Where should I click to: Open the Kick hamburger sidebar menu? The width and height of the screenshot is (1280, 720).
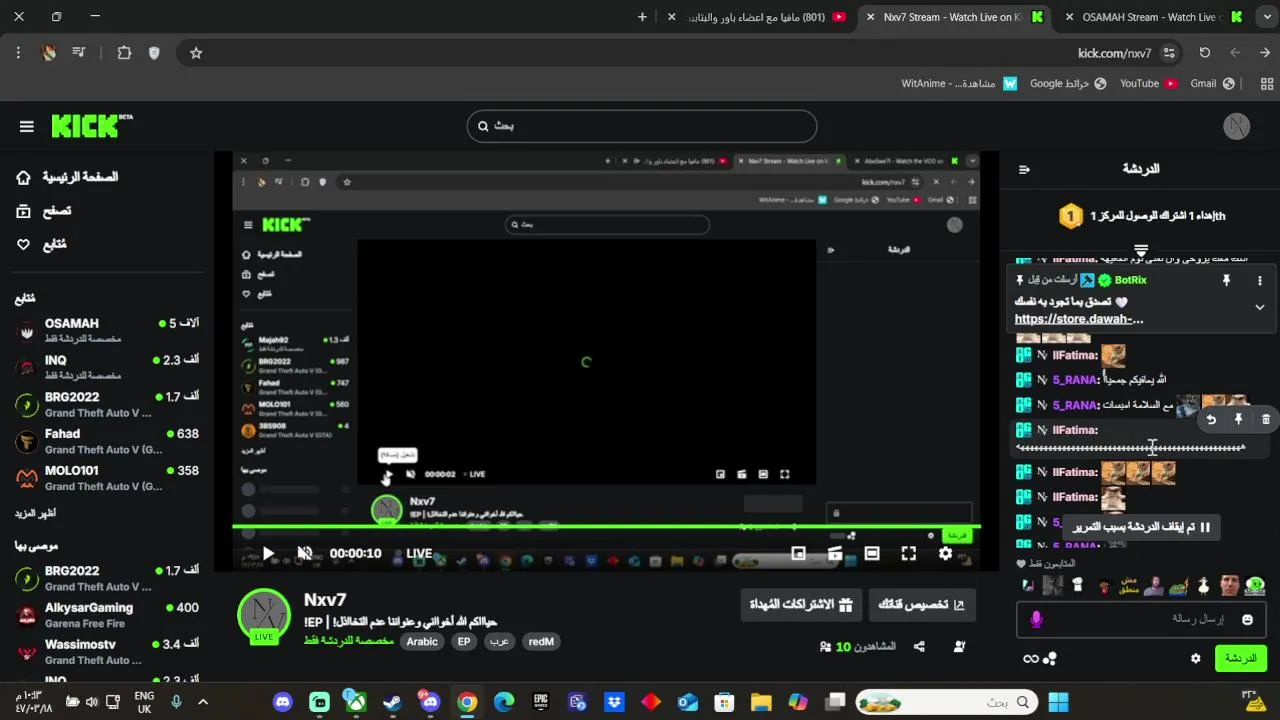pos(27,126)
